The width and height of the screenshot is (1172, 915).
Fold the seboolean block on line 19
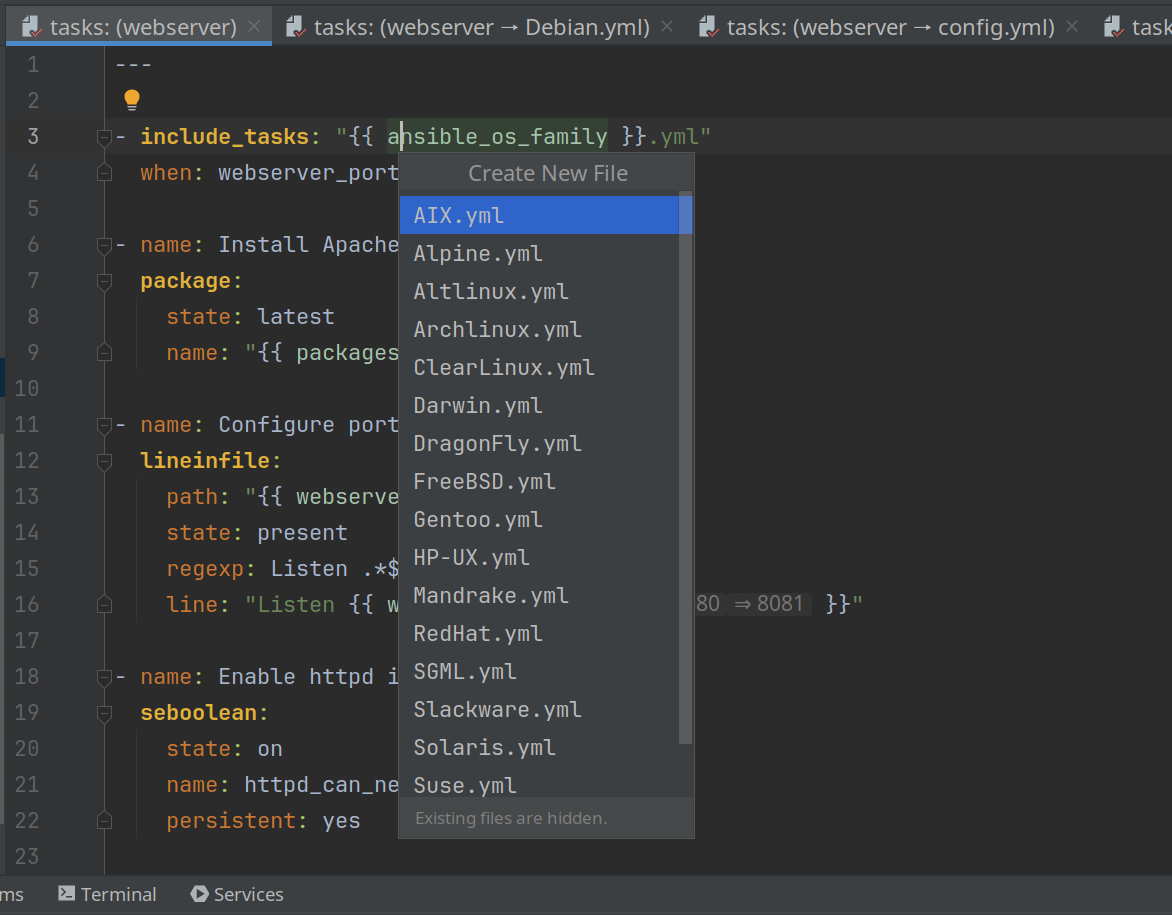coord(105,713)
